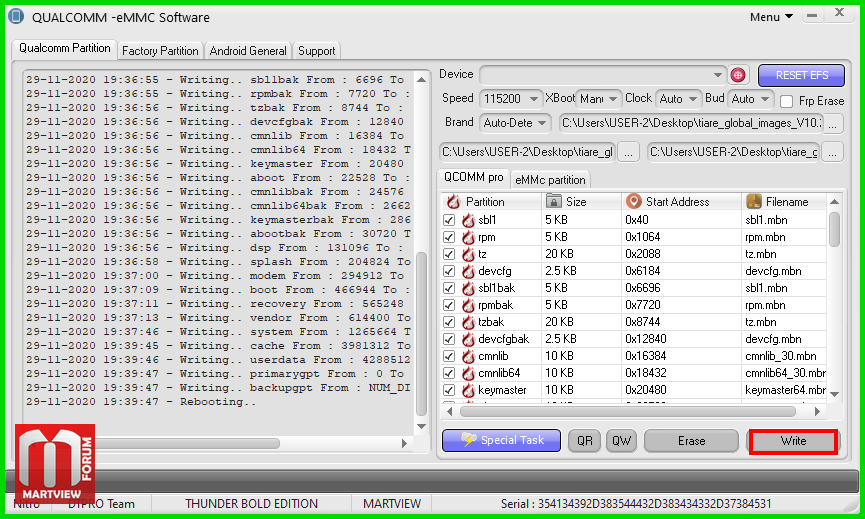Image resolution: width=865 pixels, height=519 pixels.
Task: Click the flame icon on keymaster row
Action: pyautogui.click(x=468, y=390)
